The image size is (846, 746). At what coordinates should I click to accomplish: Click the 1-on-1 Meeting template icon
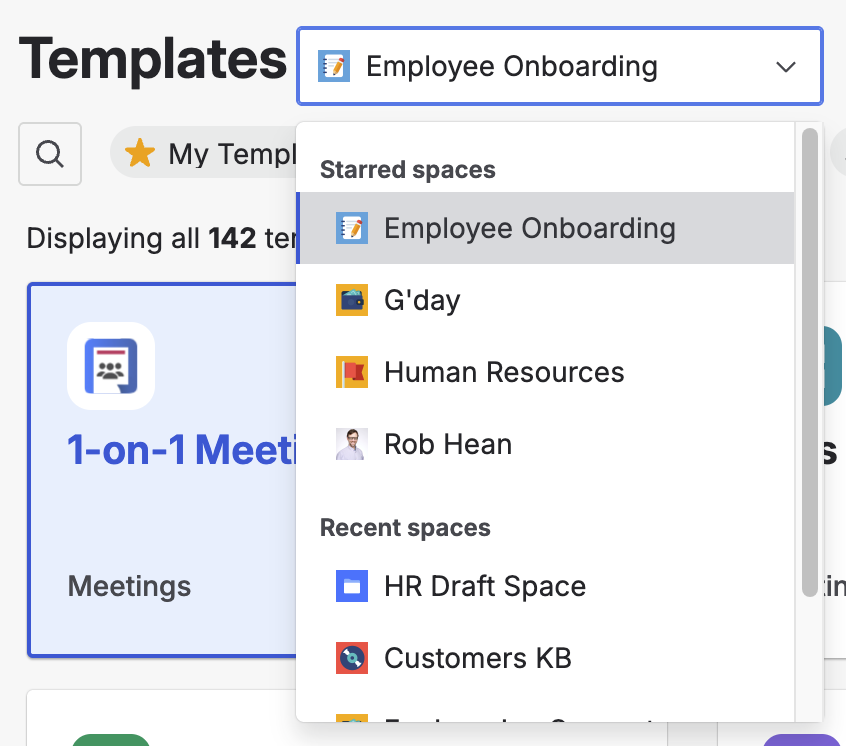111,366
